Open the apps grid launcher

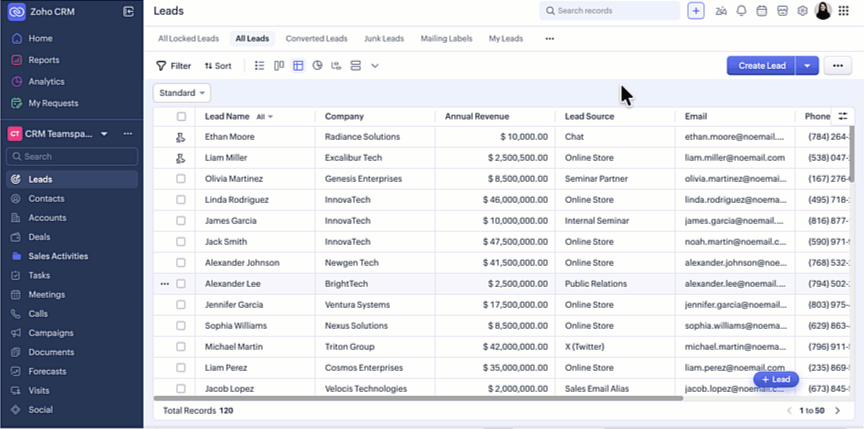(x=844, y=11)
